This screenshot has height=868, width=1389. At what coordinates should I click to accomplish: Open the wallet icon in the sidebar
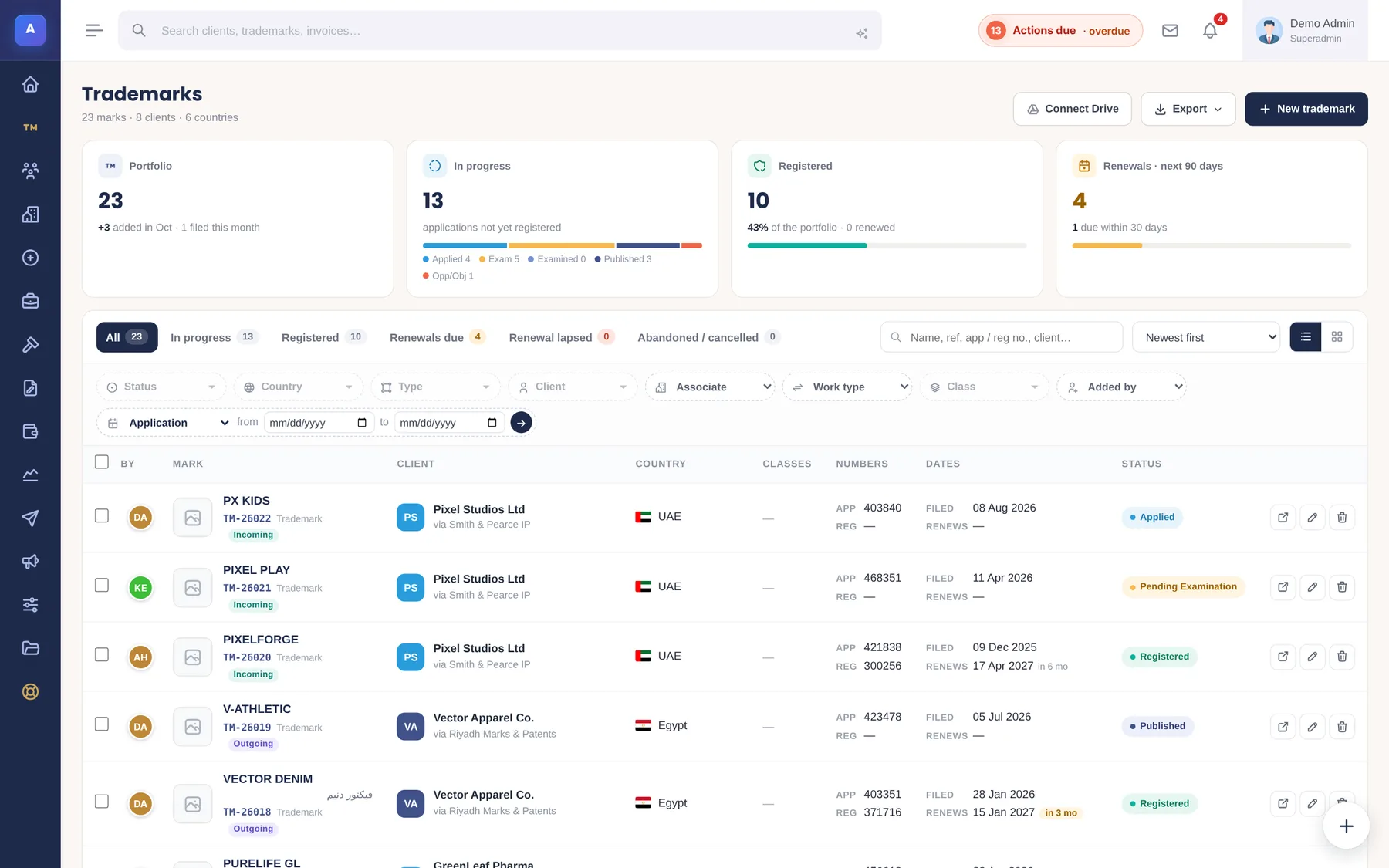click(30, 431)
